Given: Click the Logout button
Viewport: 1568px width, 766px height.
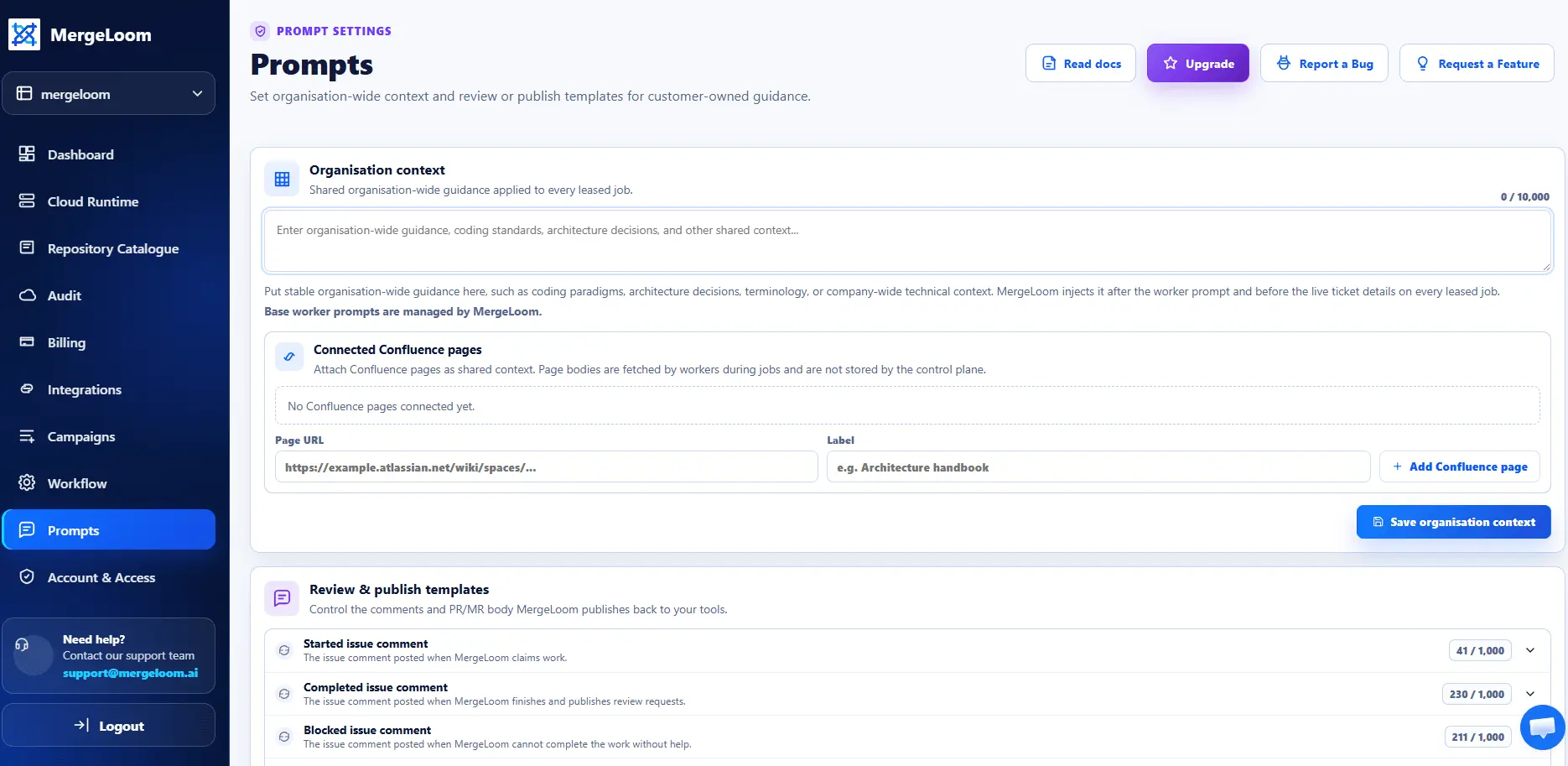Looking at the screenshot, I should [108, 726].
